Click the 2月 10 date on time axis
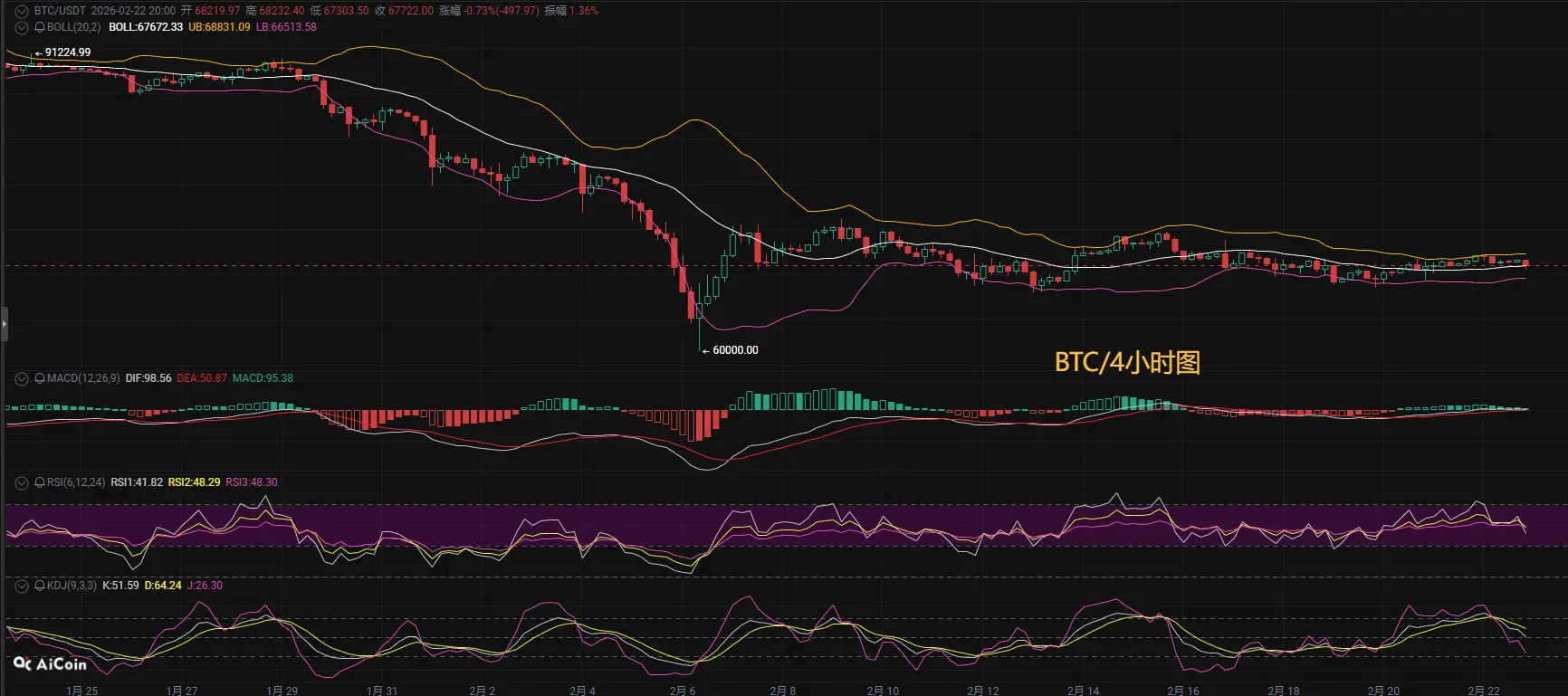Screen dimensions: 1568x696 [883, 691]
